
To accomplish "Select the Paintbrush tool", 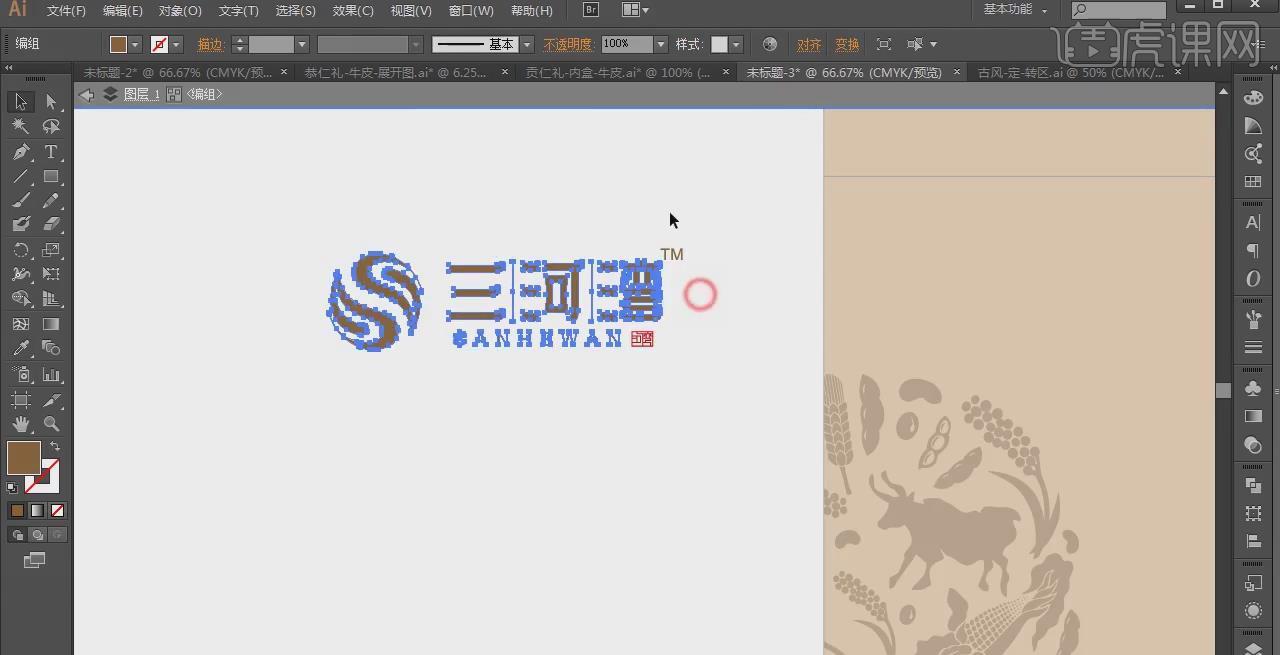I will pyautogui.click(x=21, y=200).
